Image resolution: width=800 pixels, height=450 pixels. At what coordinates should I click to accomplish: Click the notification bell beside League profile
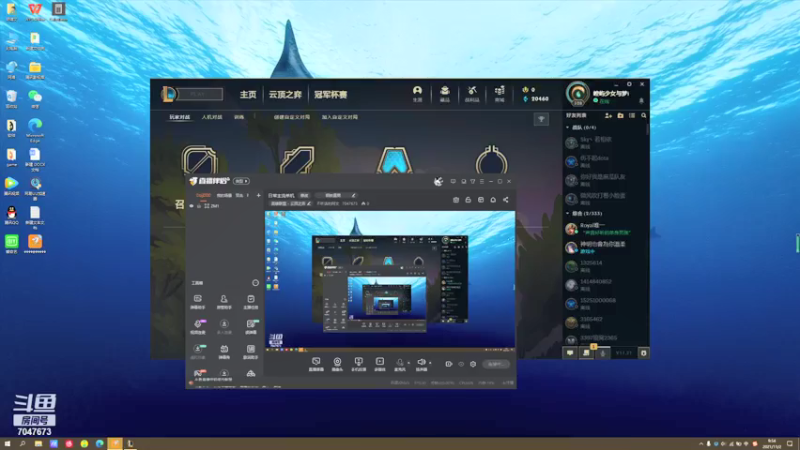pos(641,101)
